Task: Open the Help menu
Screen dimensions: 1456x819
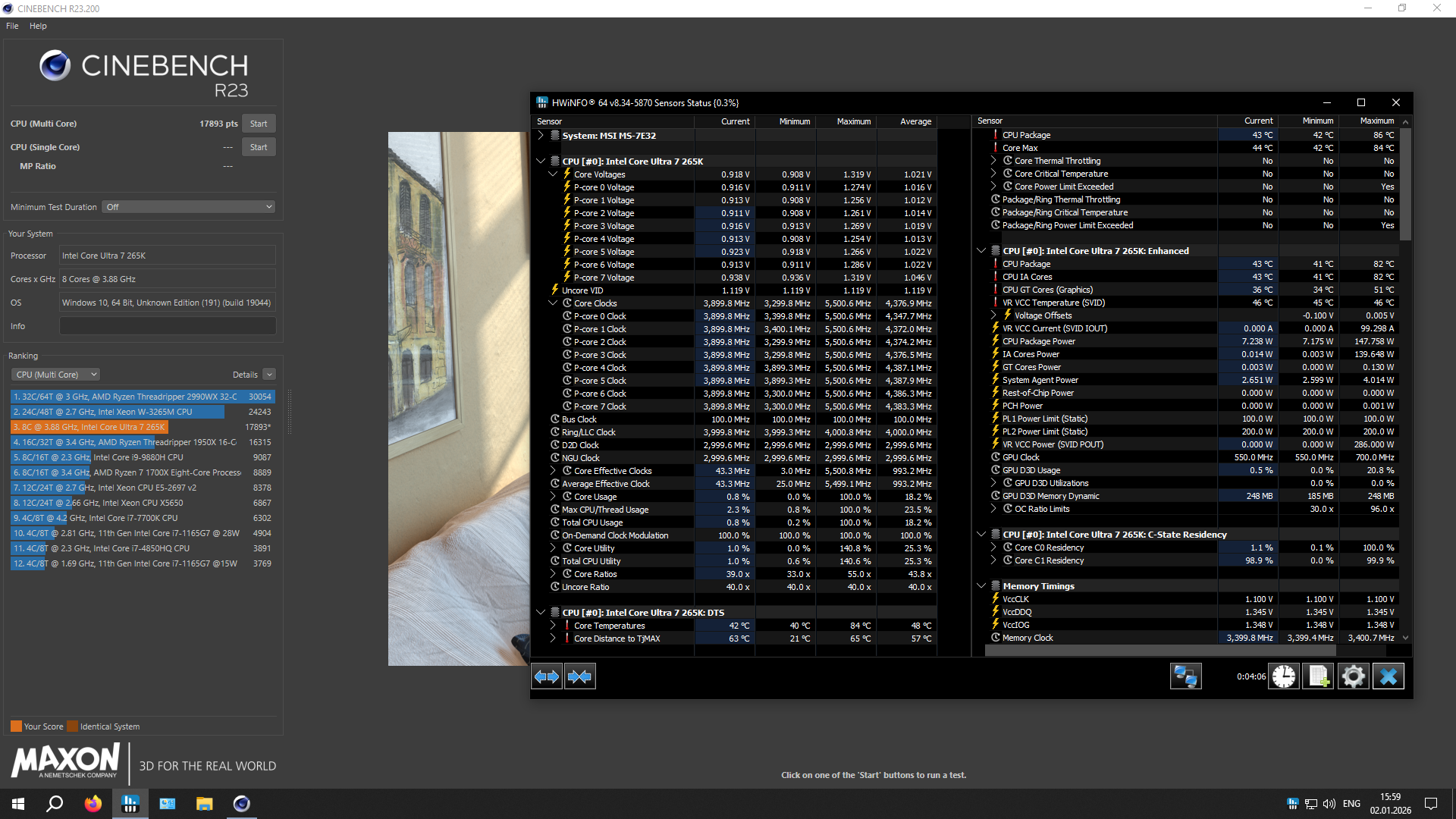Action: tap(38, 26)
